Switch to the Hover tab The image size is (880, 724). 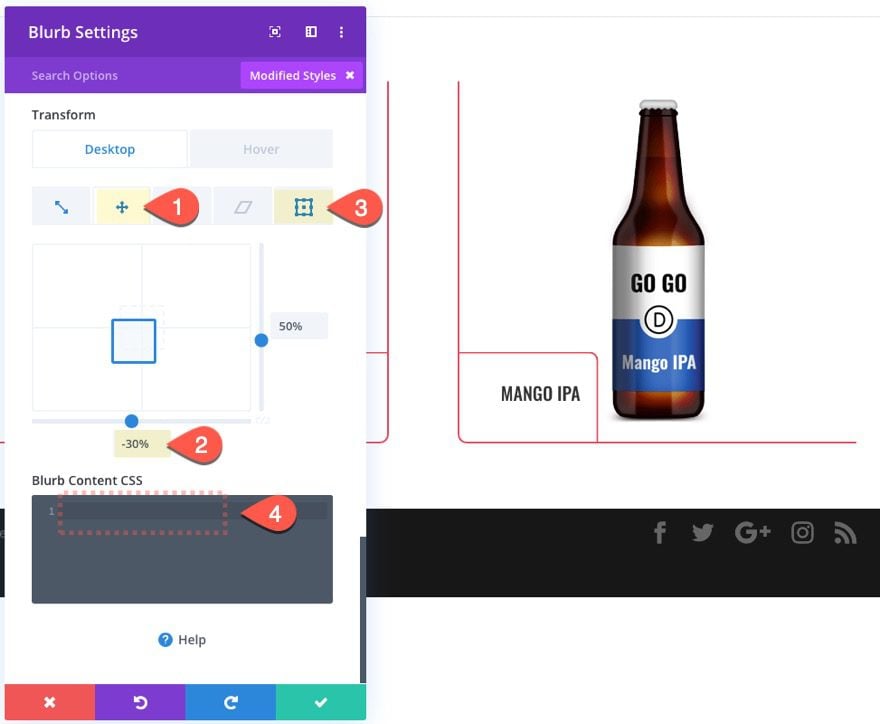coord(261,149)
